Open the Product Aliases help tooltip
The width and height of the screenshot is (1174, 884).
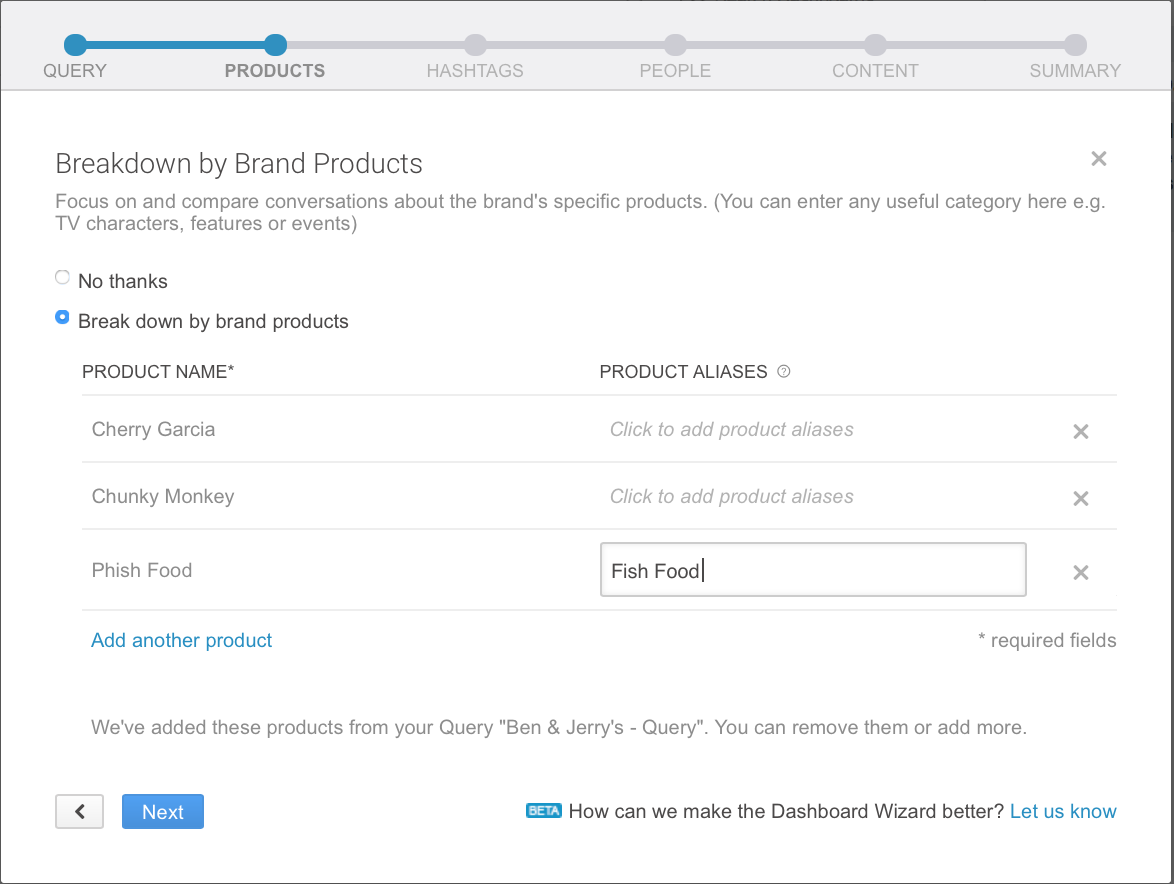coord(784,371)
